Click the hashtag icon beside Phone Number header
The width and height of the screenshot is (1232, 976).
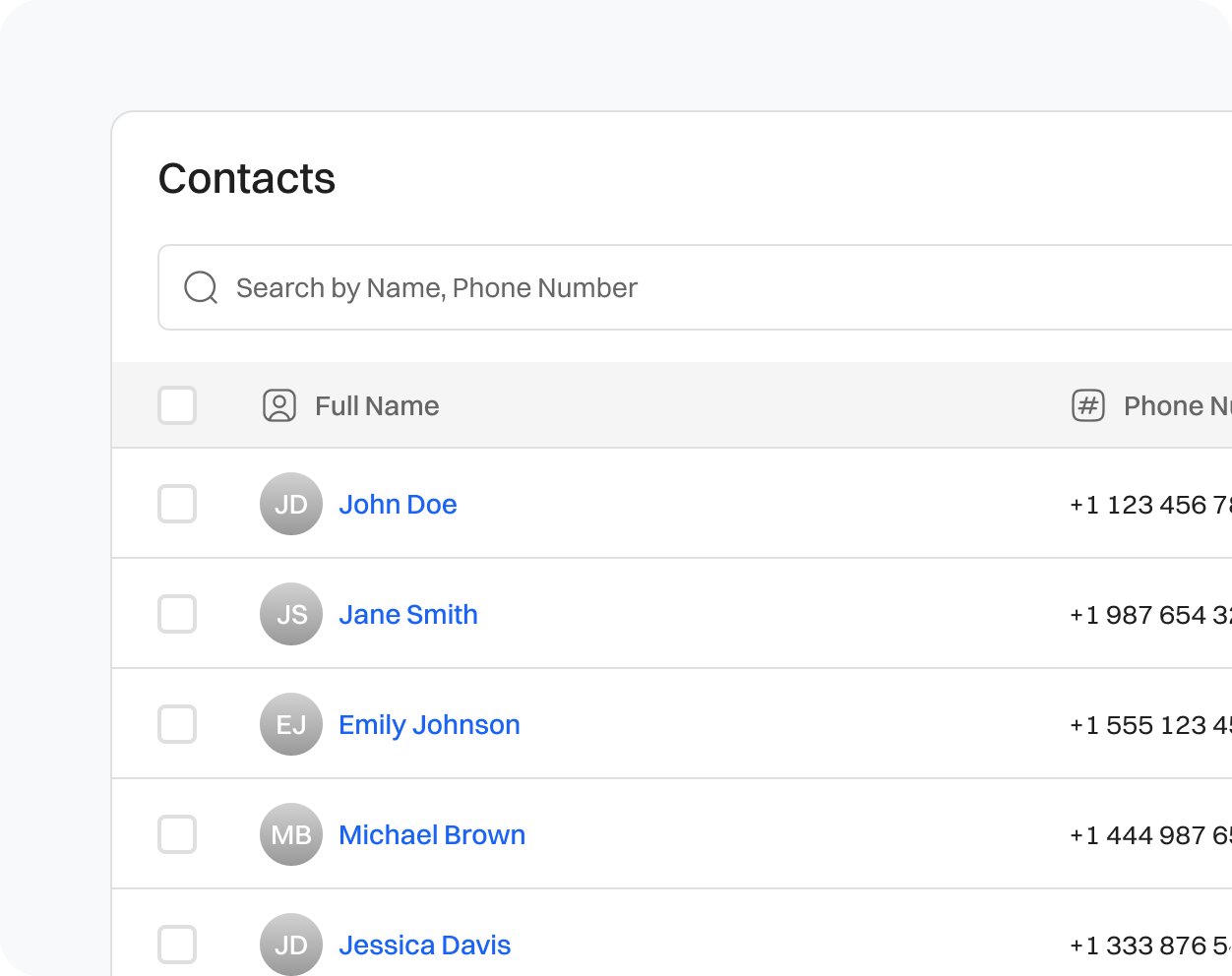click(x=1087, y=404)
